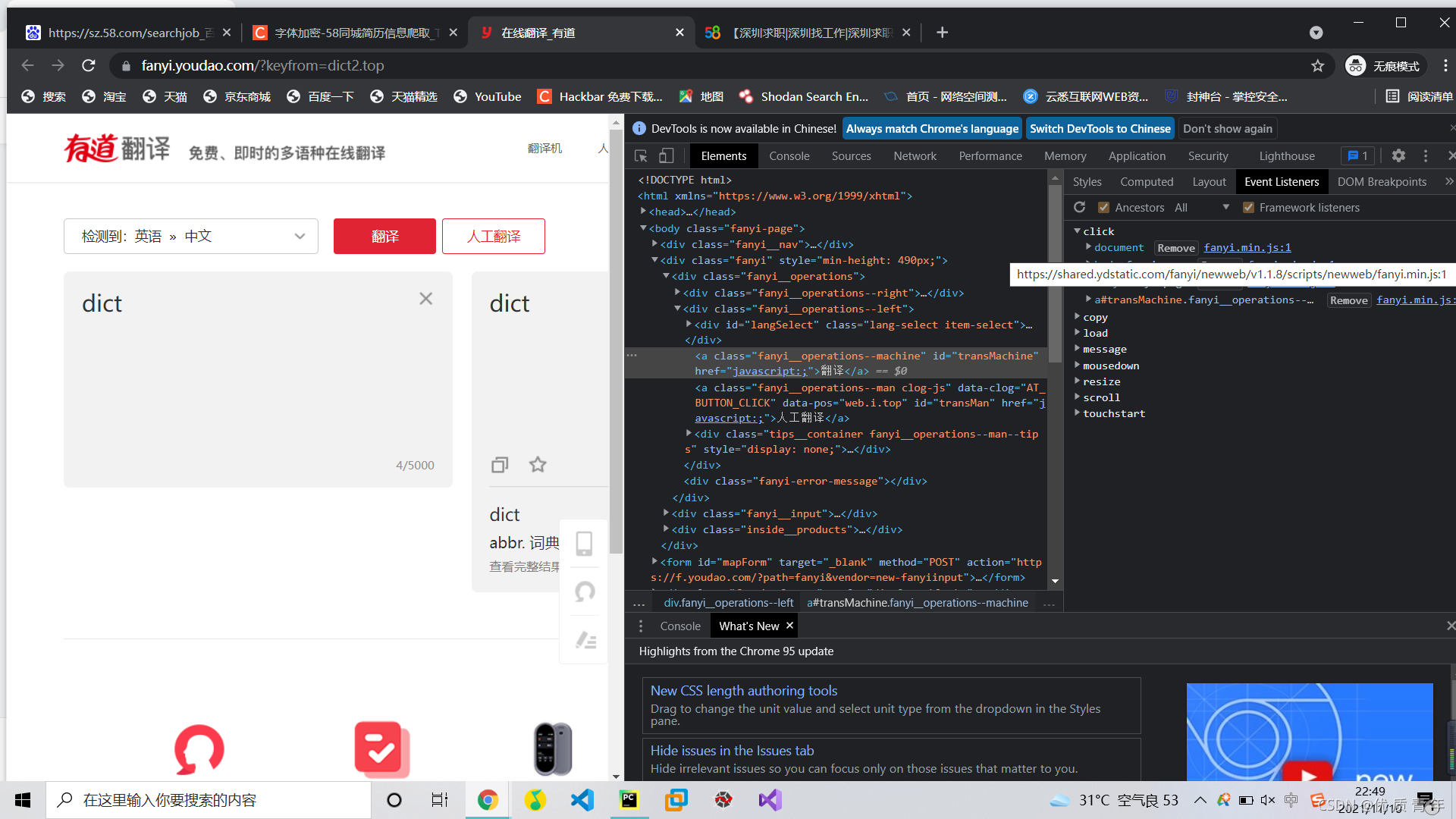The height and width of the screenshot is (819, 1456).
Task: Open the drawer options menu dots
Action: pos(641,626)
